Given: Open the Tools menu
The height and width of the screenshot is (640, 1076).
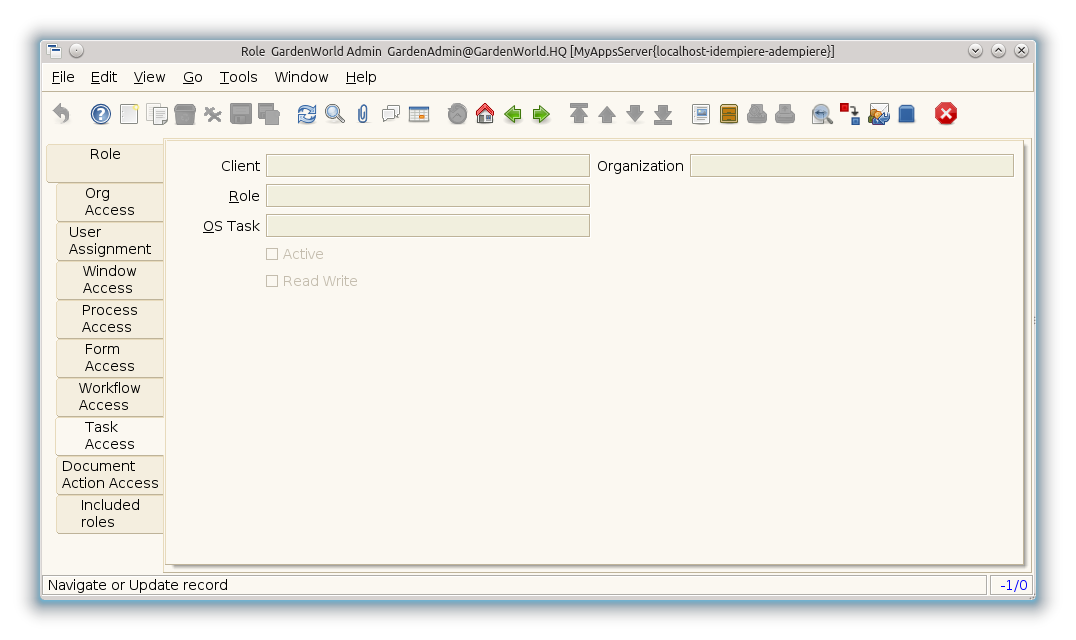Looking at the screenshot, I should click(x=238, y=77).
